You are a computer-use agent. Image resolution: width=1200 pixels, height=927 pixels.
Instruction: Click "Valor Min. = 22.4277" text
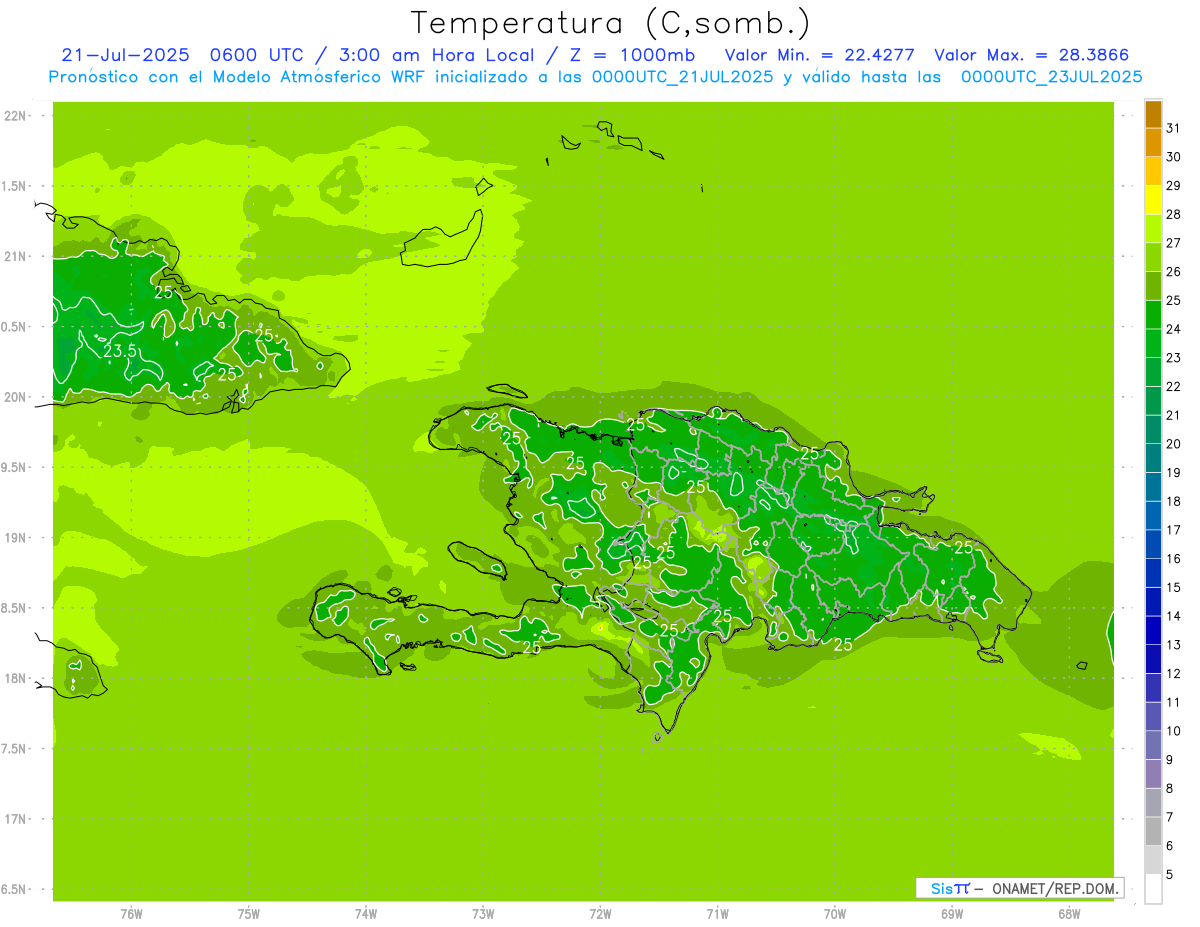pyautogui.click(x=820, y=55)
